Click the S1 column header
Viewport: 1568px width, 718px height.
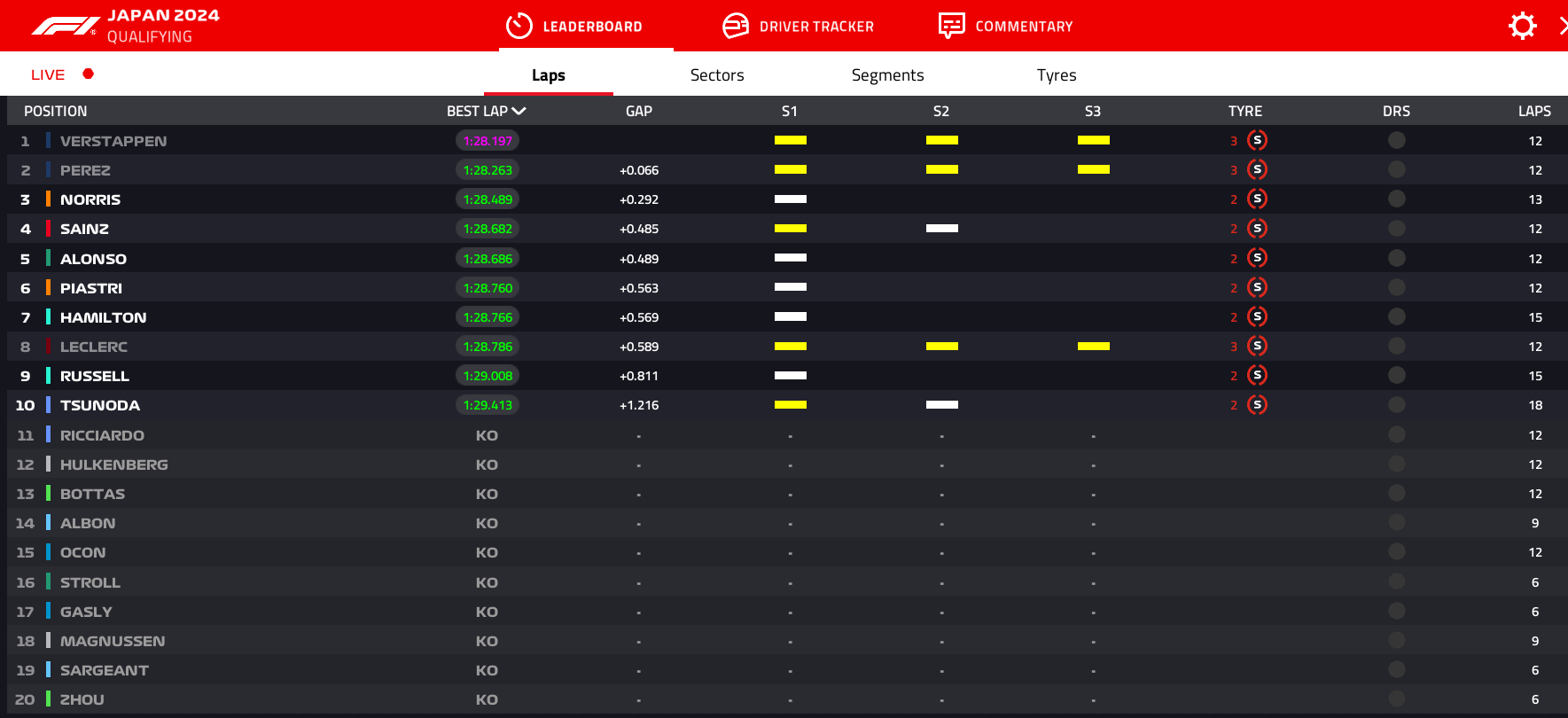pyautogui.click(x=790, y=111)
